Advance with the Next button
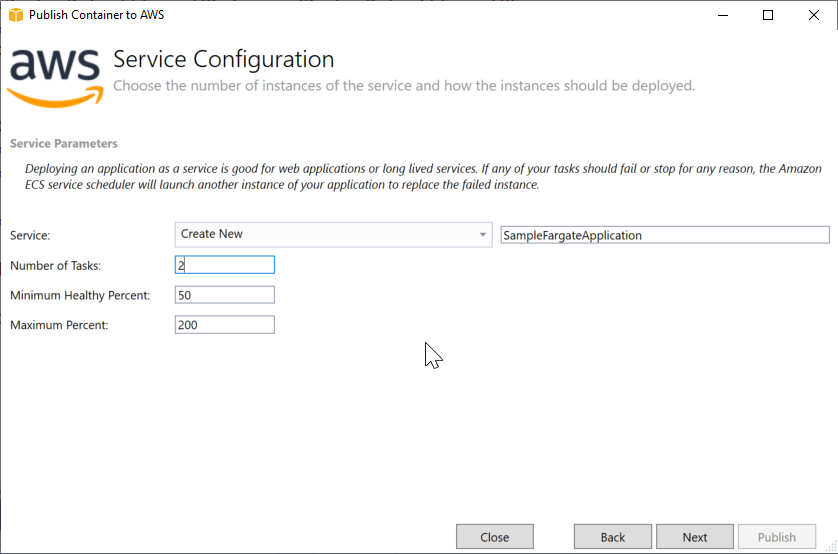The height and width of the screenshot is (554, 838). click(x=695, y=536)
